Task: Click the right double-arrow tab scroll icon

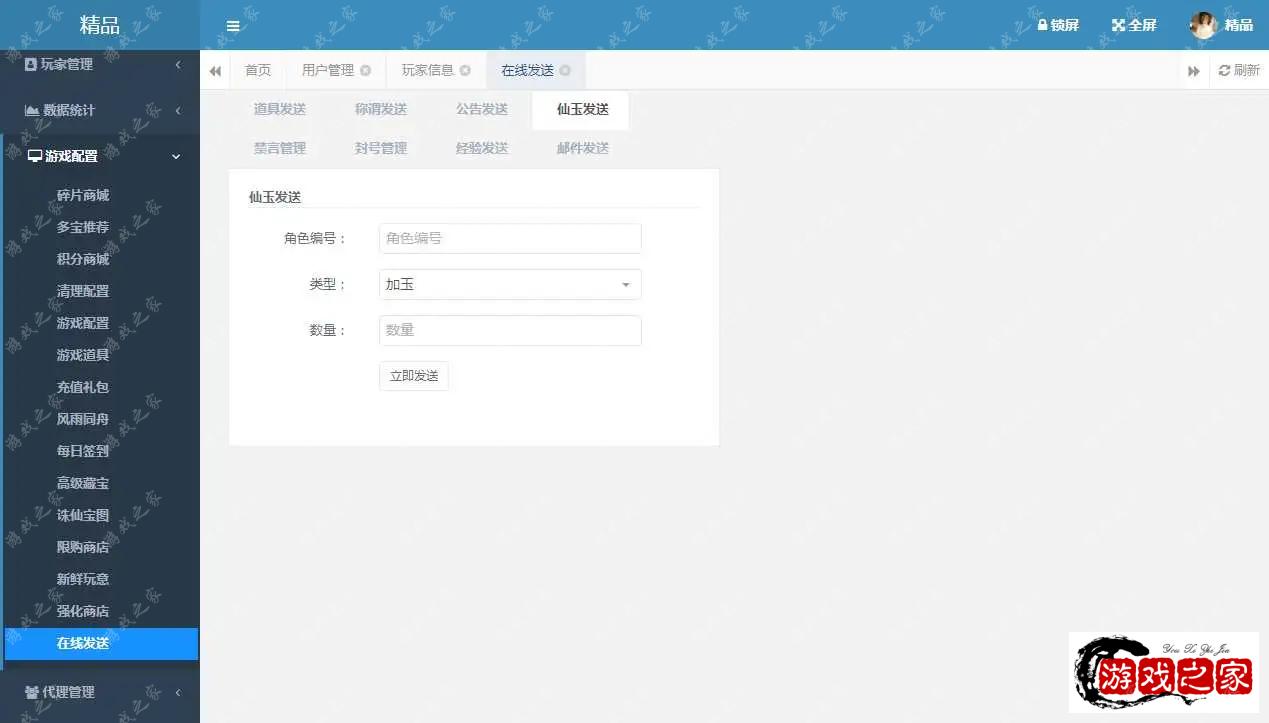Action: click(x=1193, y=70)
